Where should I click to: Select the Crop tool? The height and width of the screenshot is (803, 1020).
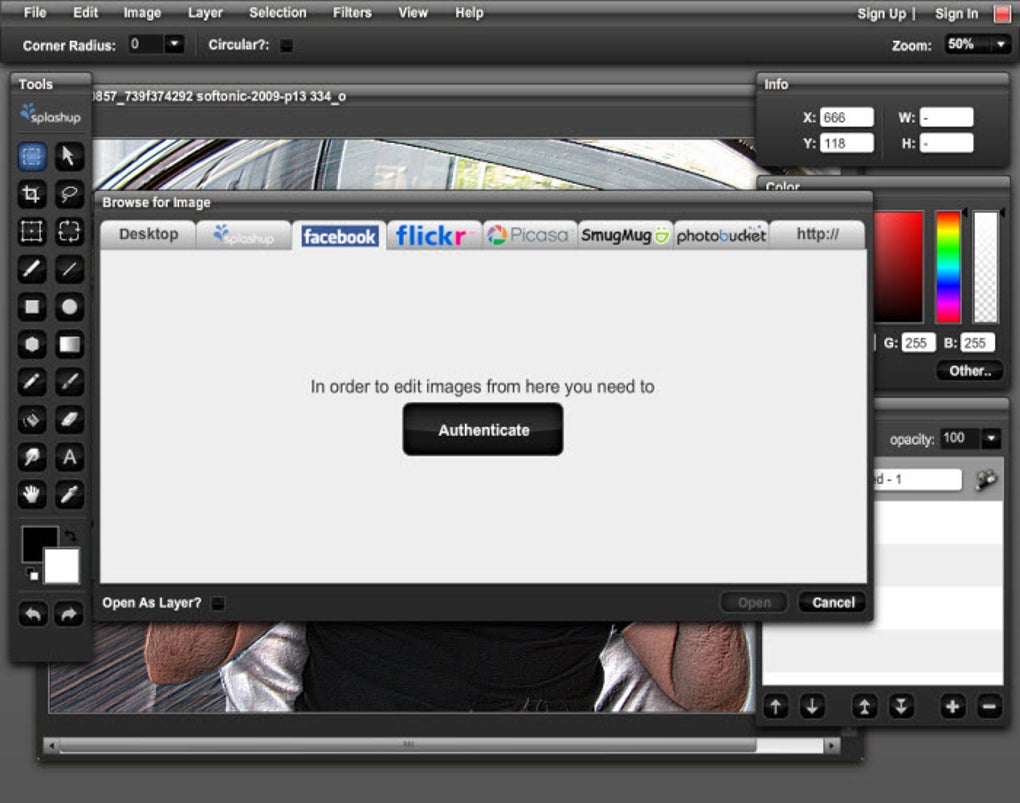click(32, 194)
